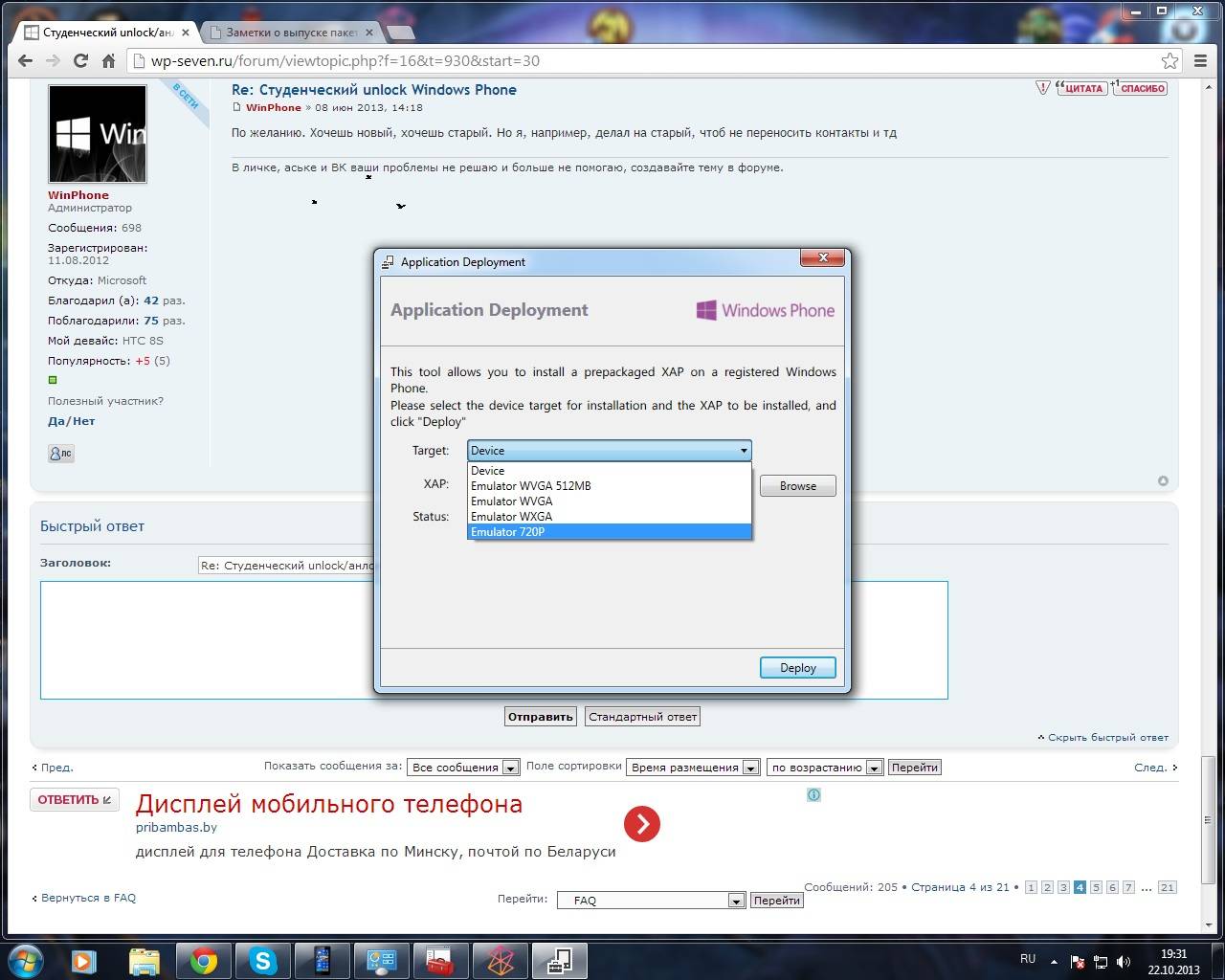1225x980 pixels.
Task: Open the volume speaker tray icon
Action: point(1124,961)
